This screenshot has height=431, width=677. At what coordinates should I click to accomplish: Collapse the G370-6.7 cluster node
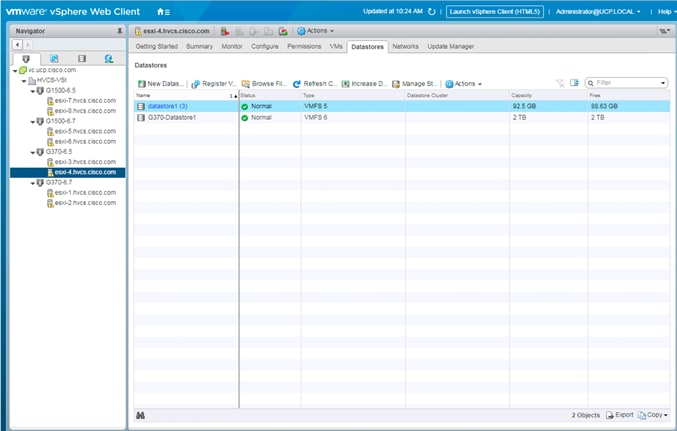point(32,183)
